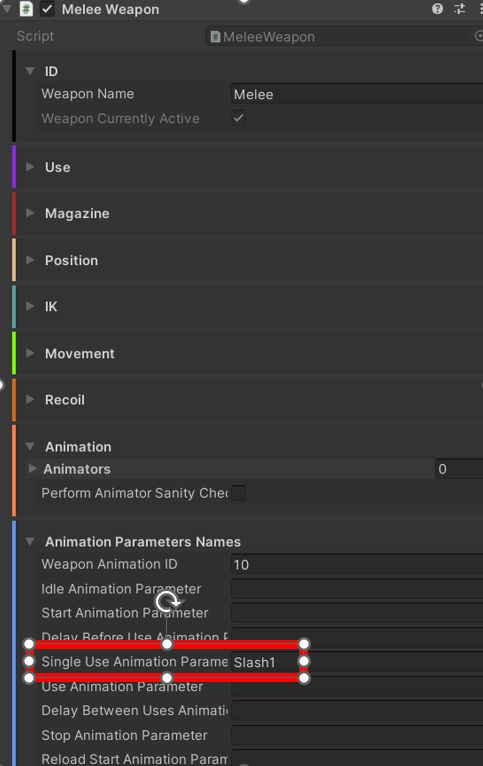Disable the Melee Weapon component checkbox
Image resolution: width=483 pixels, height=766 pixels.
pyautogui.click(x=47, y=9)
